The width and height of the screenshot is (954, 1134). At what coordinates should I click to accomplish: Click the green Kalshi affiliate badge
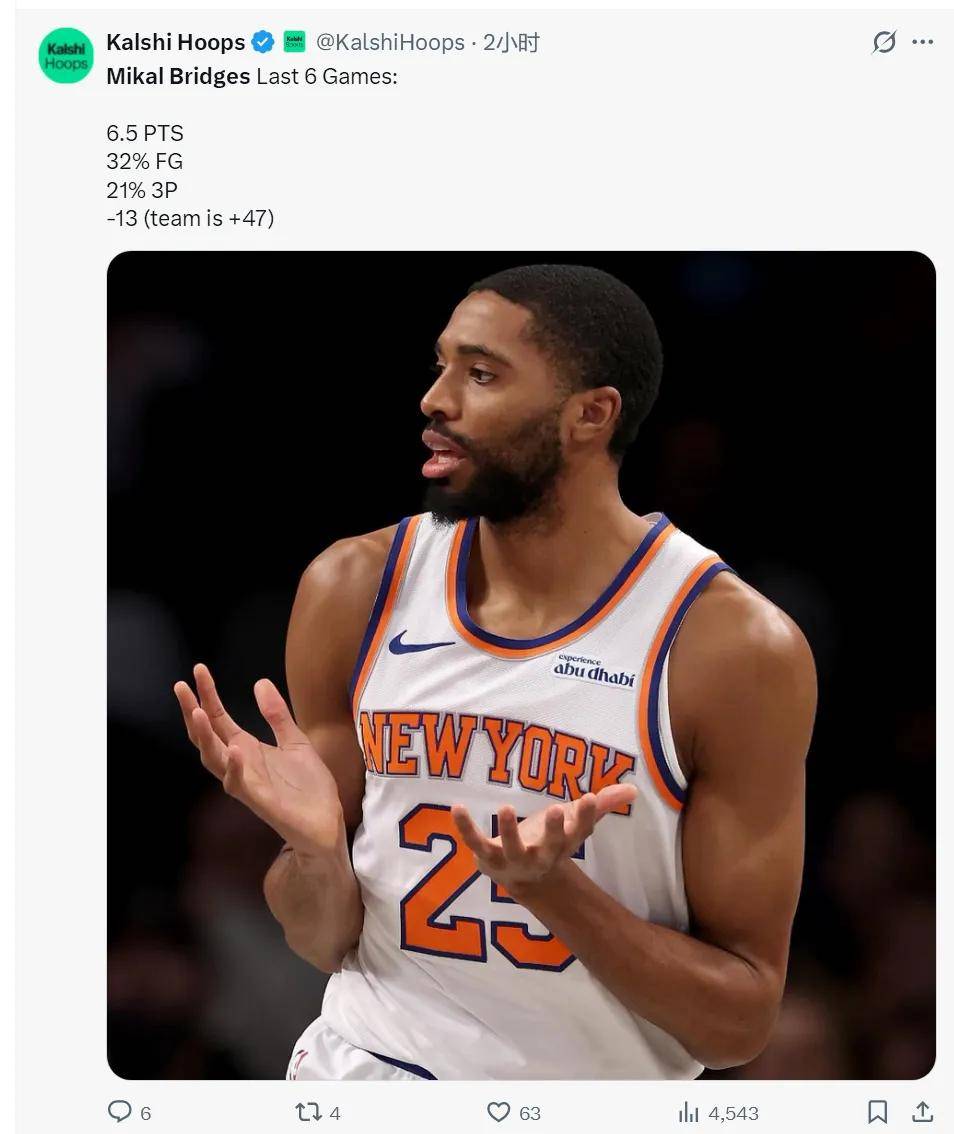click(294, 41)
